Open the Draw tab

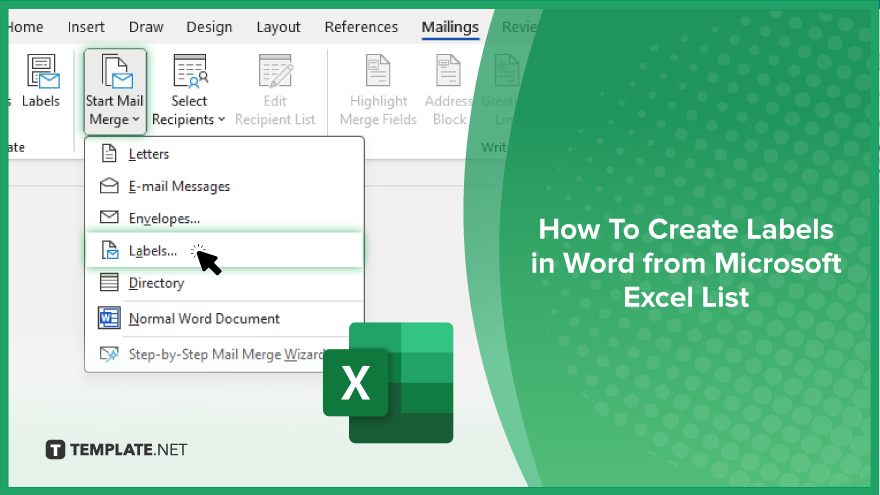146,27
